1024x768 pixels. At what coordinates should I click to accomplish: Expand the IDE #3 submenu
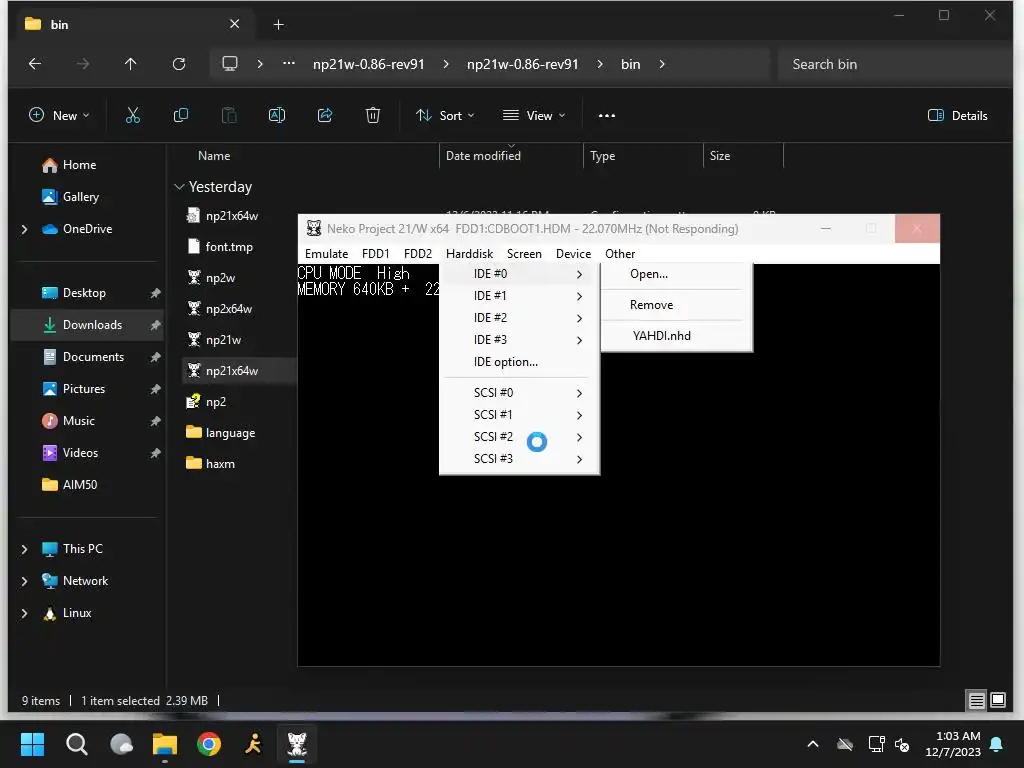pyautogui.click(x=519, y=339)
